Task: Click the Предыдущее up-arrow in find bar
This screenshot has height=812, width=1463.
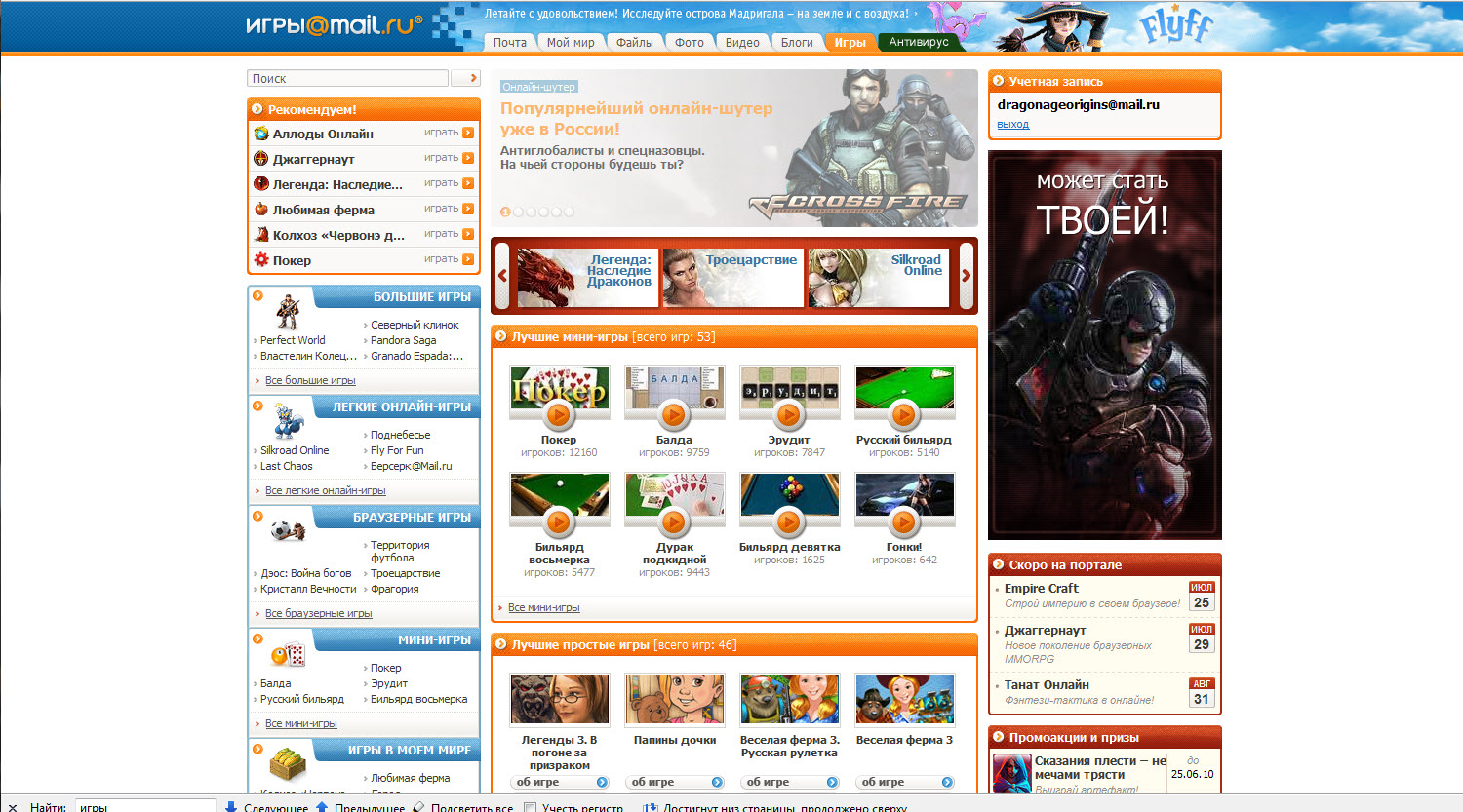Action: pyautogui.click(x=322, y=807)
